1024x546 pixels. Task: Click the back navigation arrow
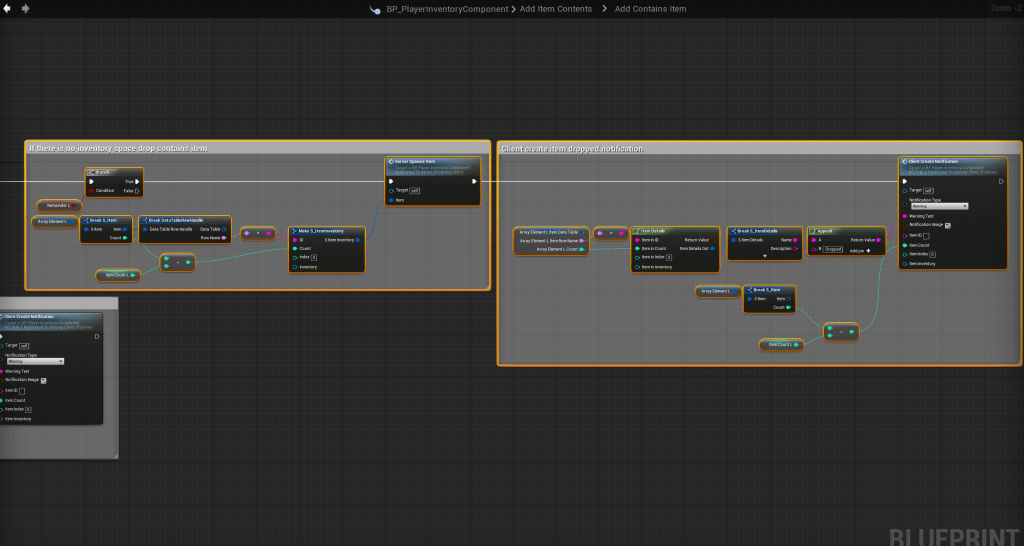pos(8,8)
